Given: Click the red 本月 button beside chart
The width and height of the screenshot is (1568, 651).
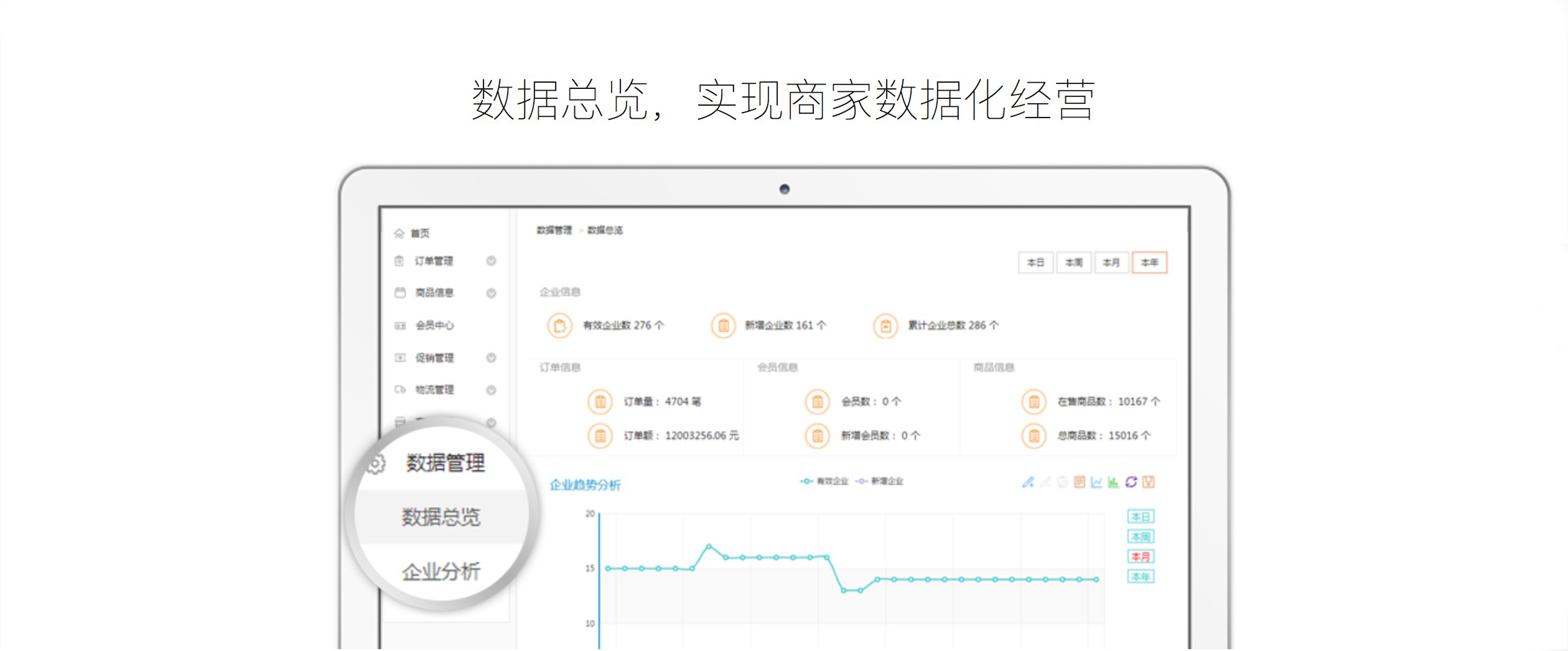Looking at the screenshot, I should pos(1141,557).
